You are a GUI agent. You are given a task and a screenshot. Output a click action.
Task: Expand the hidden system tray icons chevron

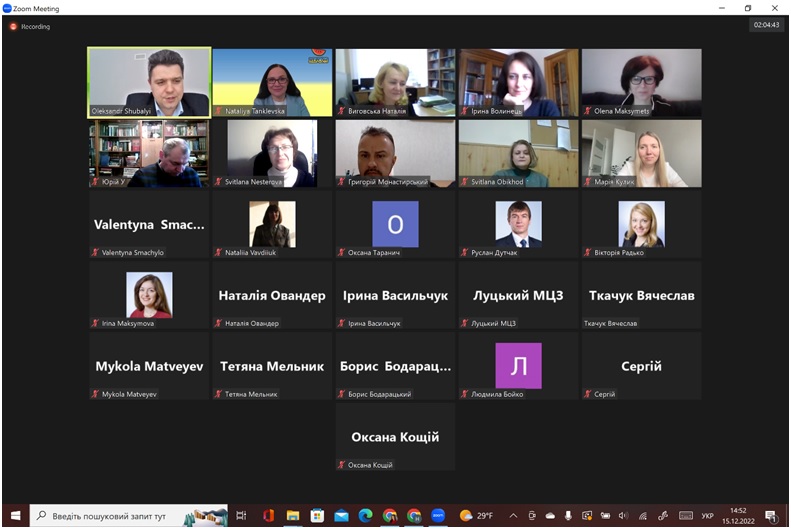coord(513,516)
